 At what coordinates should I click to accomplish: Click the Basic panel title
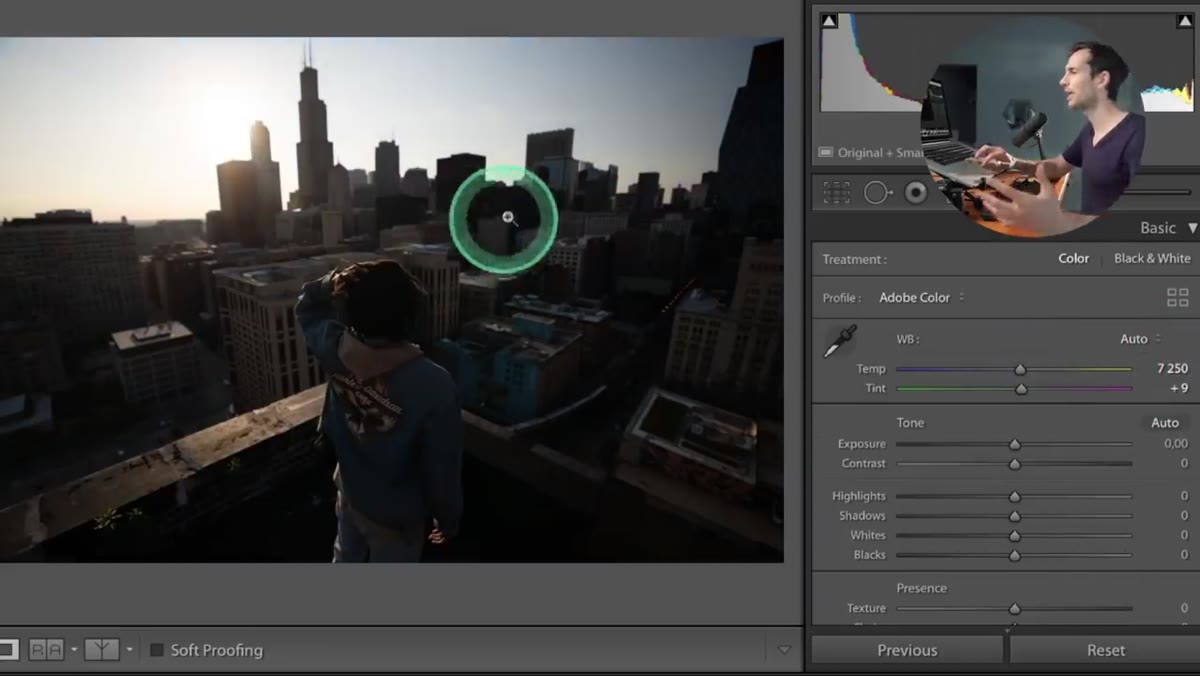1158,228
